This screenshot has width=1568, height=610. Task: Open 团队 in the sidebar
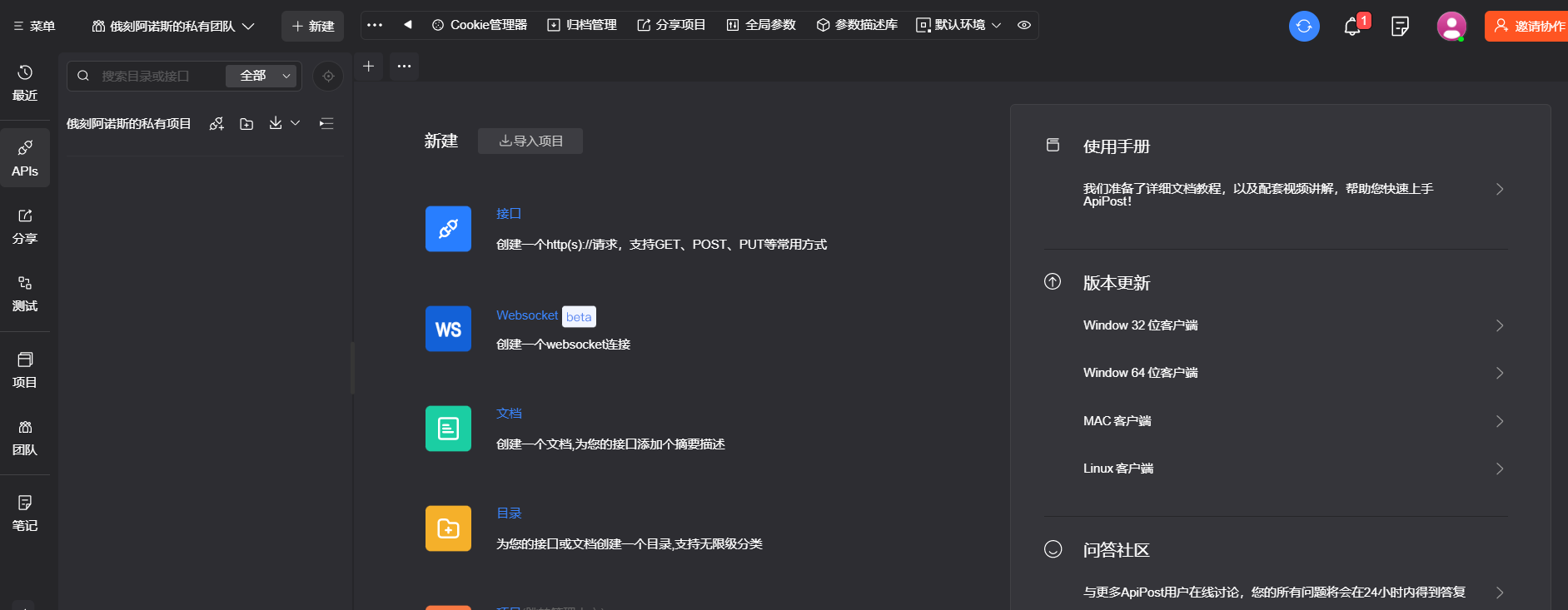coord(25,438)
